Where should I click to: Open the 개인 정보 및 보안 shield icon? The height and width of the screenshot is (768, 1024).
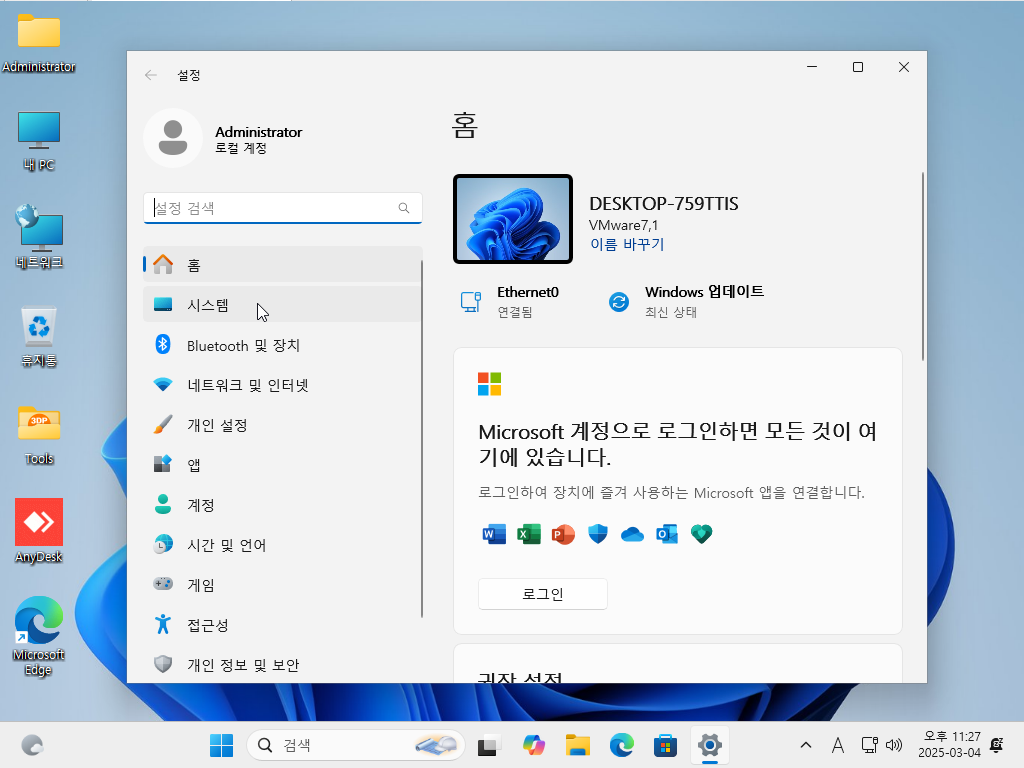pos(163,664)
